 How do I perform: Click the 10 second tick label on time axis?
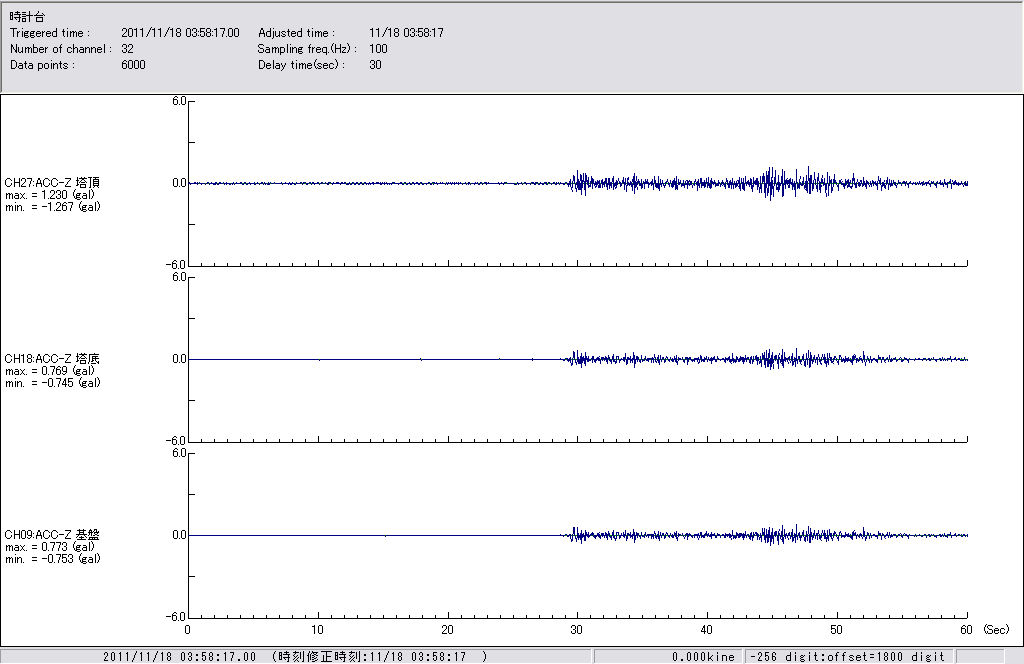point(318,630)
